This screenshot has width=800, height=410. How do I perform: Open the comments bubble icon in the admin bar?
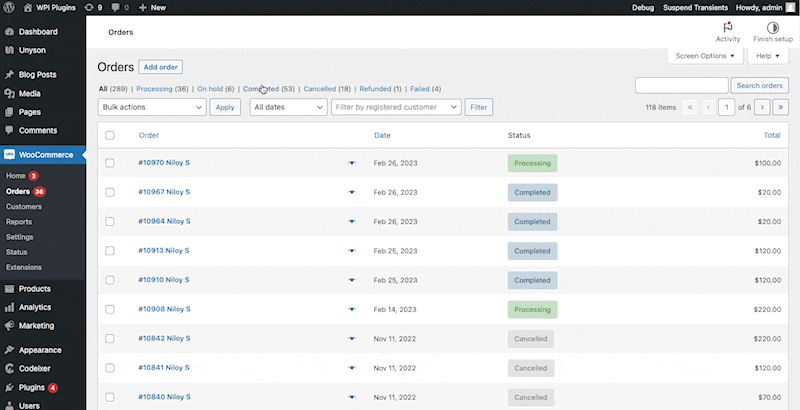pyautogui.click(x=116, y=7)
